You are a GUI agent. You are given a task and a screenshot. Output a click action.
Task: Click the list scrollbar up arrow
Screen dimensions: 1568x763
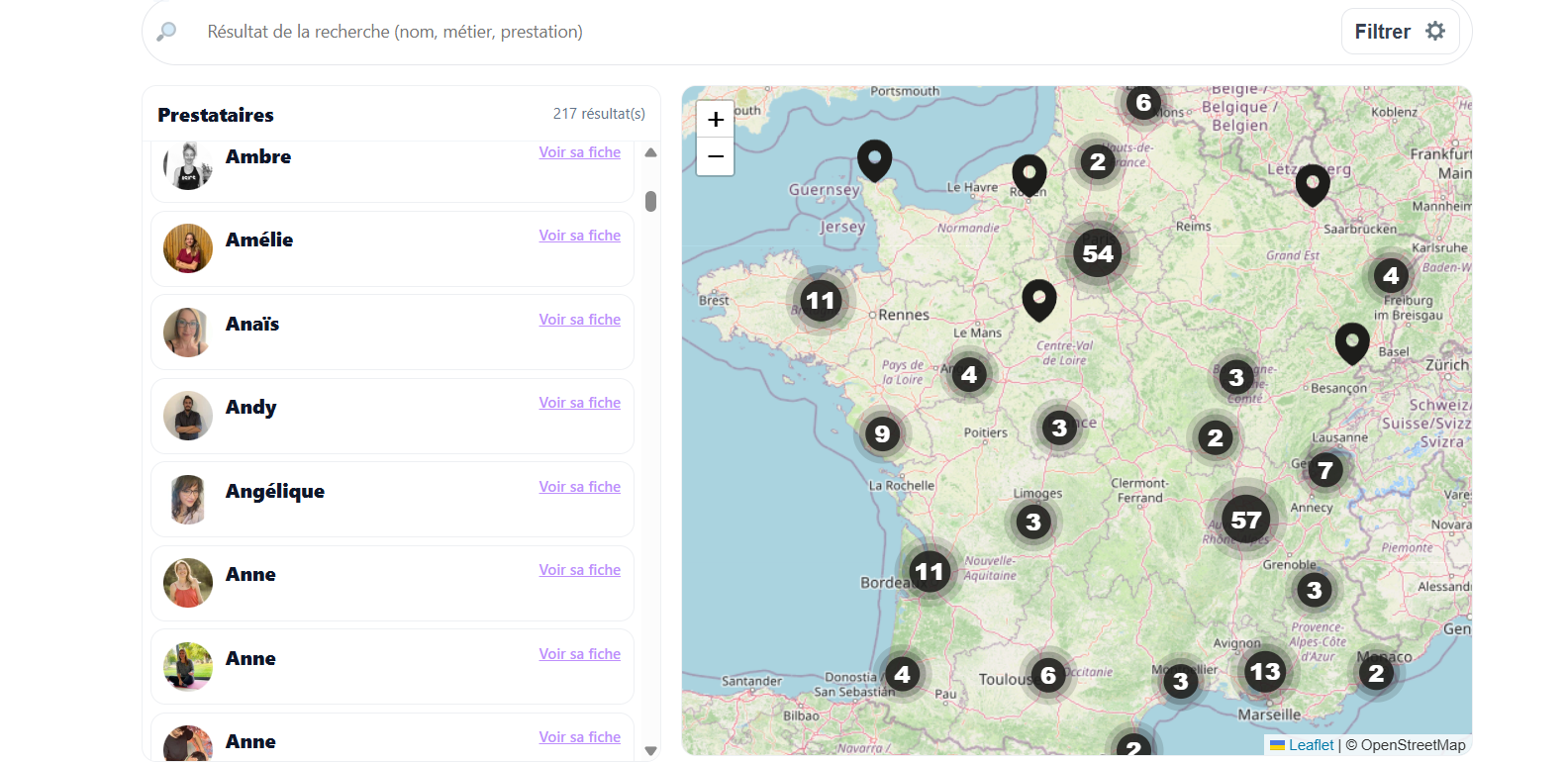(650, 152)
